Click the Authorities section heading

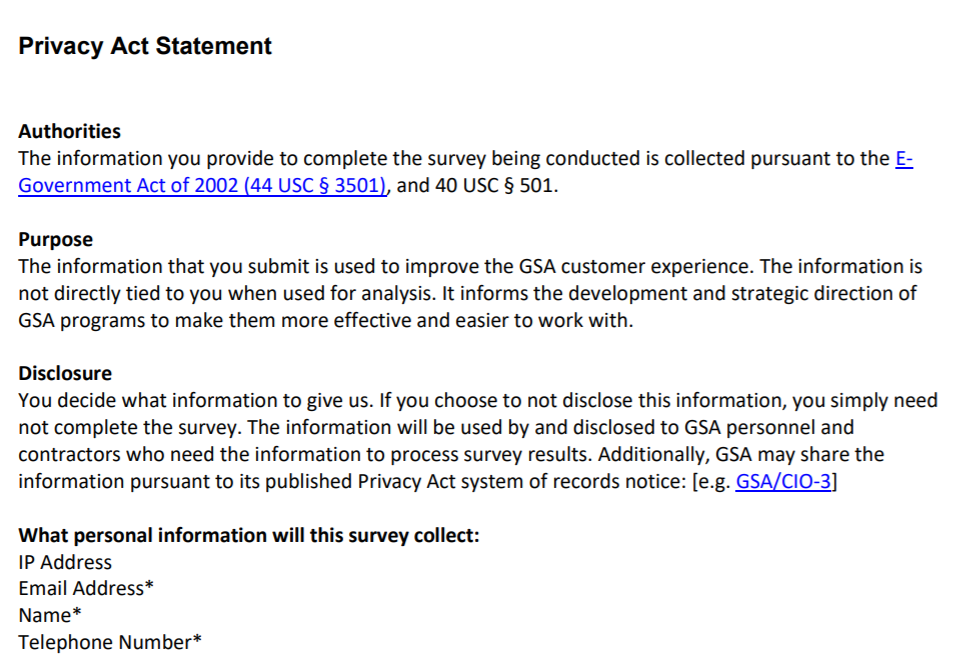[69, 131]
